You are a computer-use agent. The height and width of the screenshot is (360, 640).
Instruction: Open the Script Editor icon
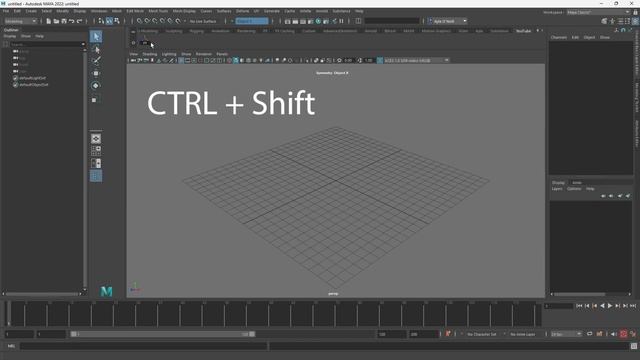click(633, 346)
